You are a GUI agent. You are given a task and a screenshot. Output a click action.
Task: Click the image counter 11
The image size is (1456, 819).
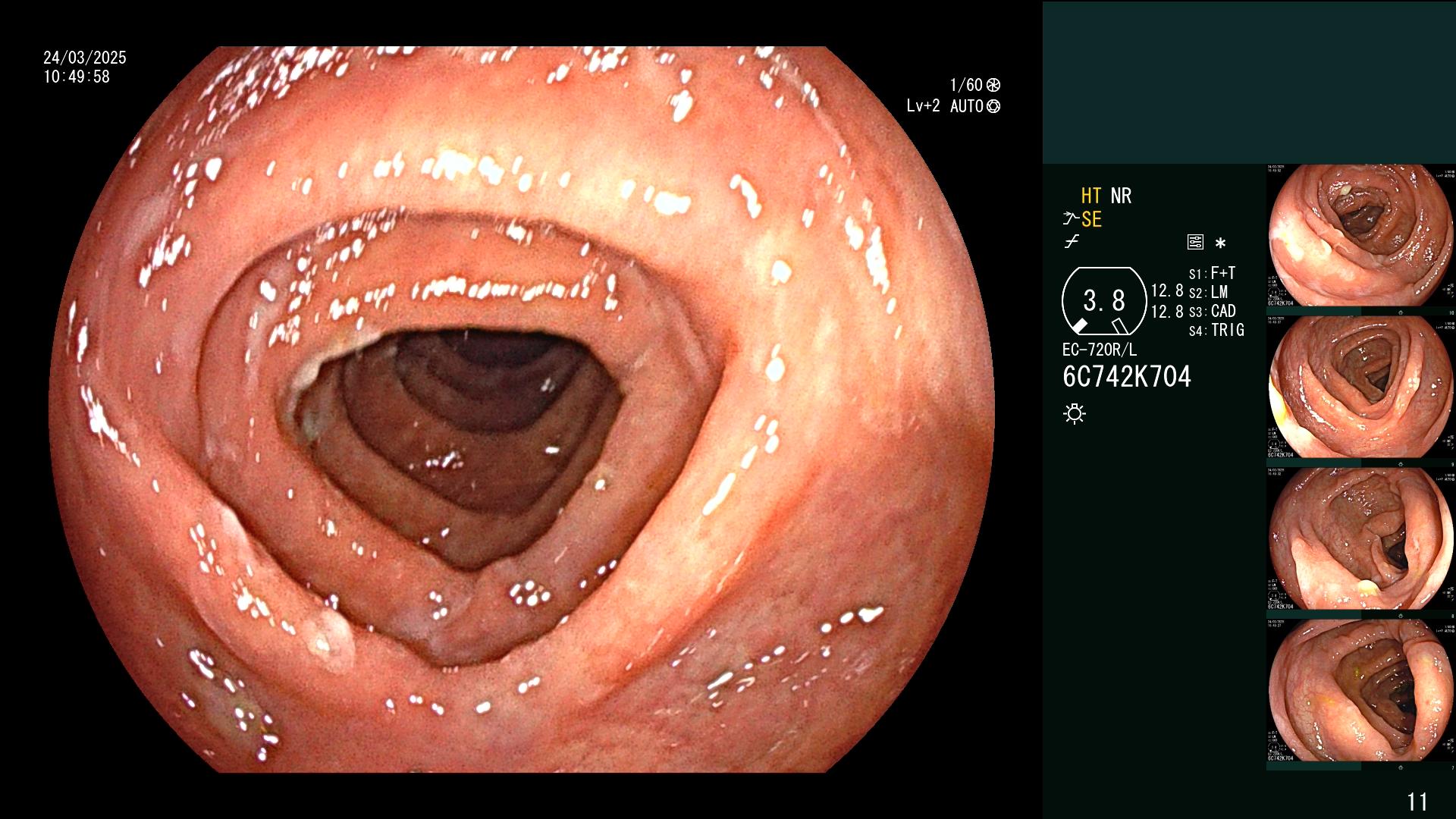1417,802
